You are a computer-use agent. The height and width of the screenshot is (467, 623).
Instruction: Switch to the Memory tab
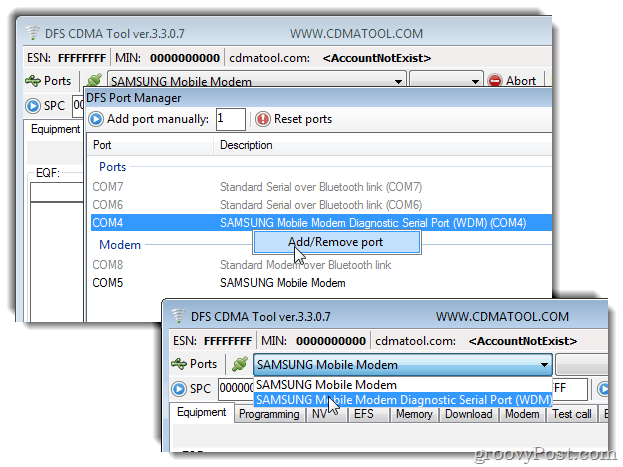click(x=414, y=414)
